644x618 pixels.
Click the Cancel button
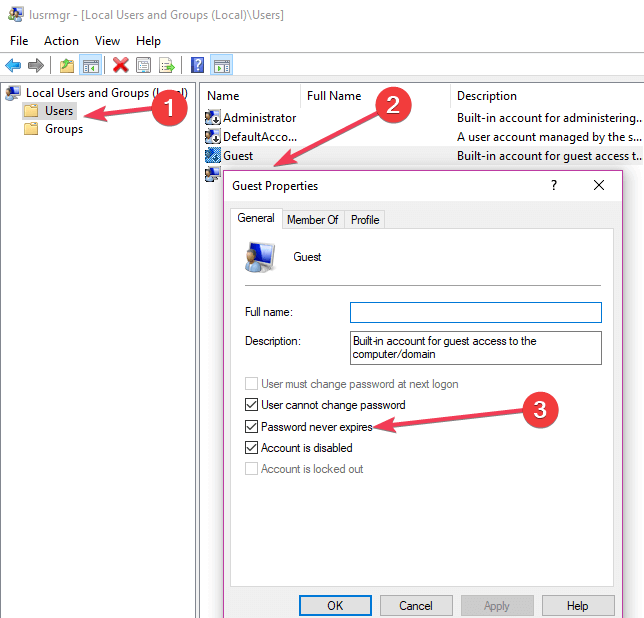coord(416,606)
